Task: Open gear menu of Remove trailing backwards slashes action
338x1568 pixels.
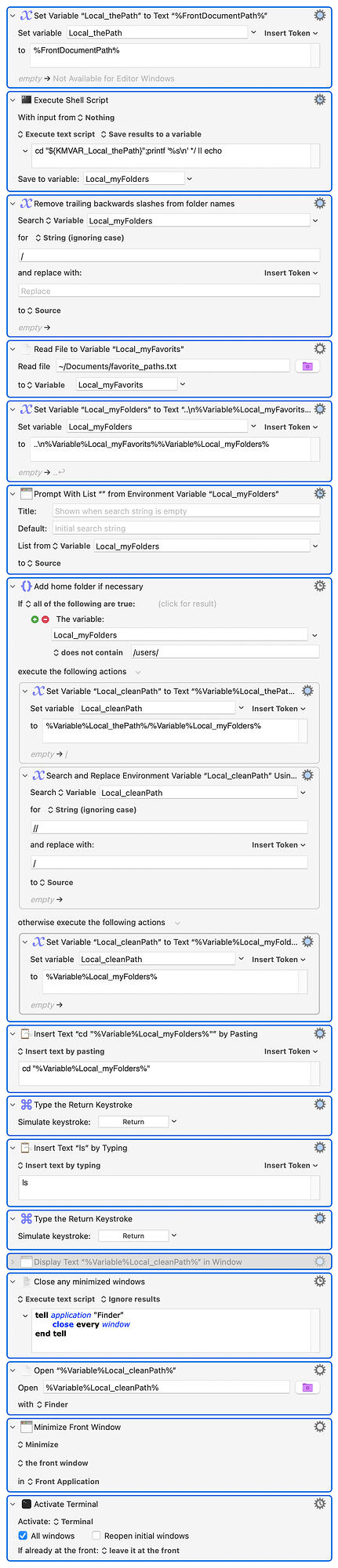Action: pyautogui.click(x=319, y=203)
